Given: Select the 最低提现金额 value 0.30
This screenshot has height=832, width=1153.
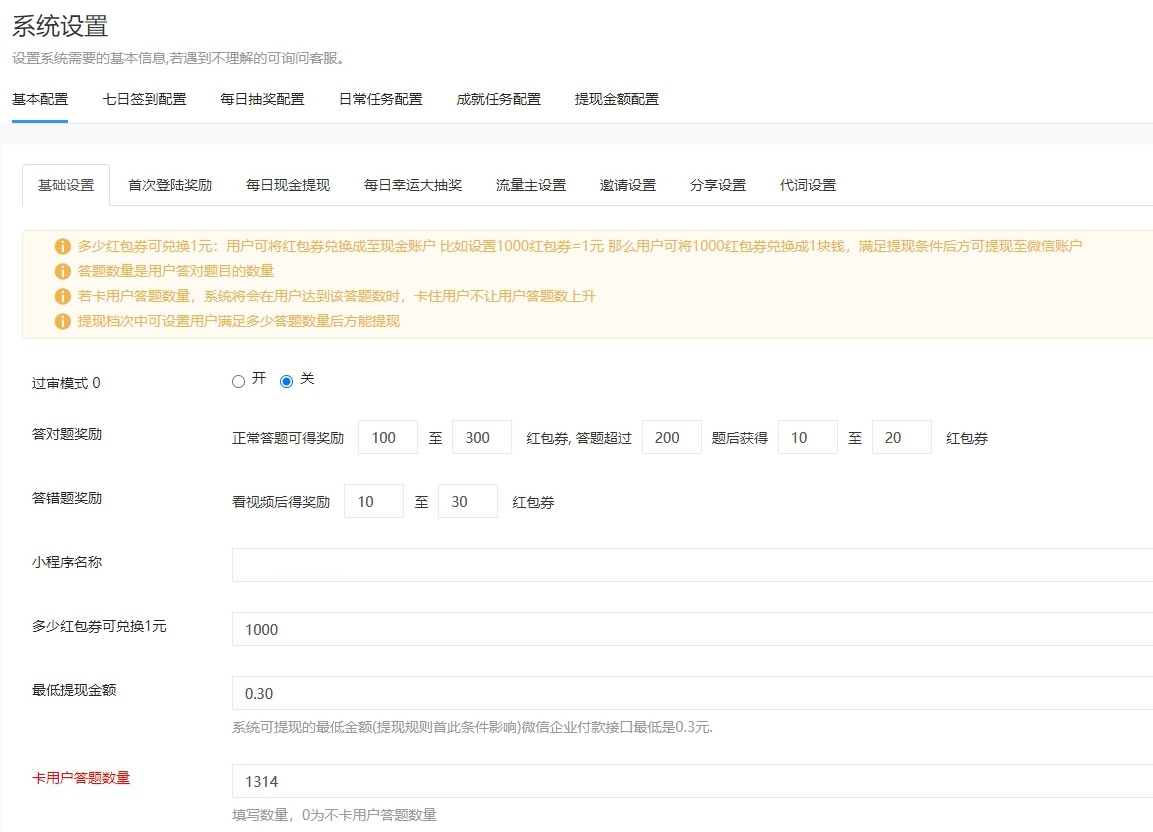Looking at the screenshot, I should point(600,692).
